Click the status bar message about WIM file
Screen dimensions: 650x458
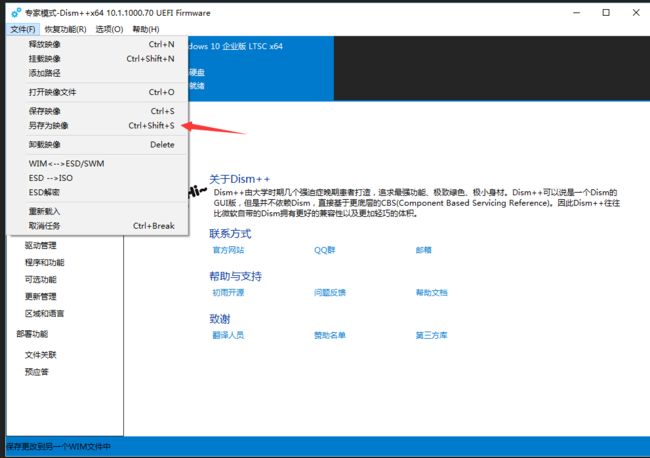(58, 447)
